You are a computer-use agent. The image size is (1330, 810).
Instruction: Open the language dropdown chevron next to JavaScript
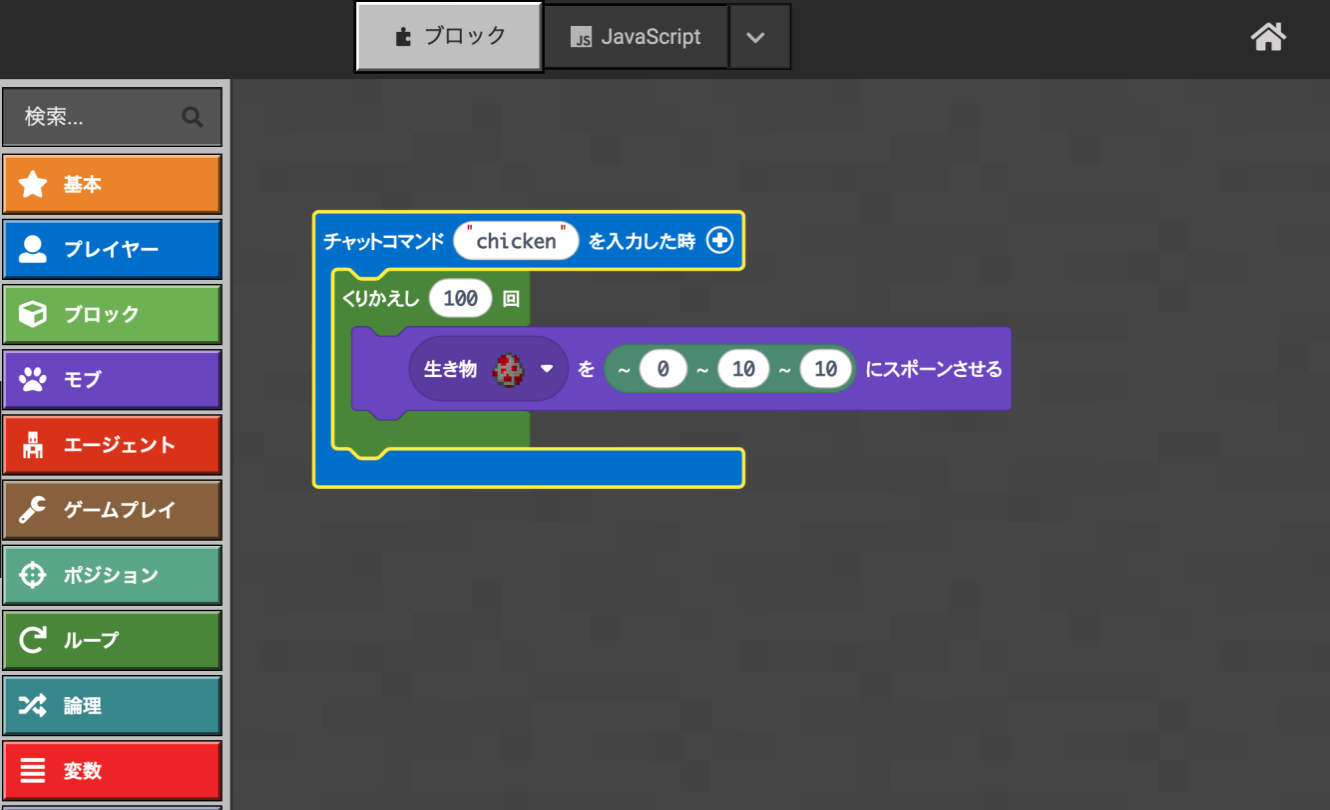(756, 37)
